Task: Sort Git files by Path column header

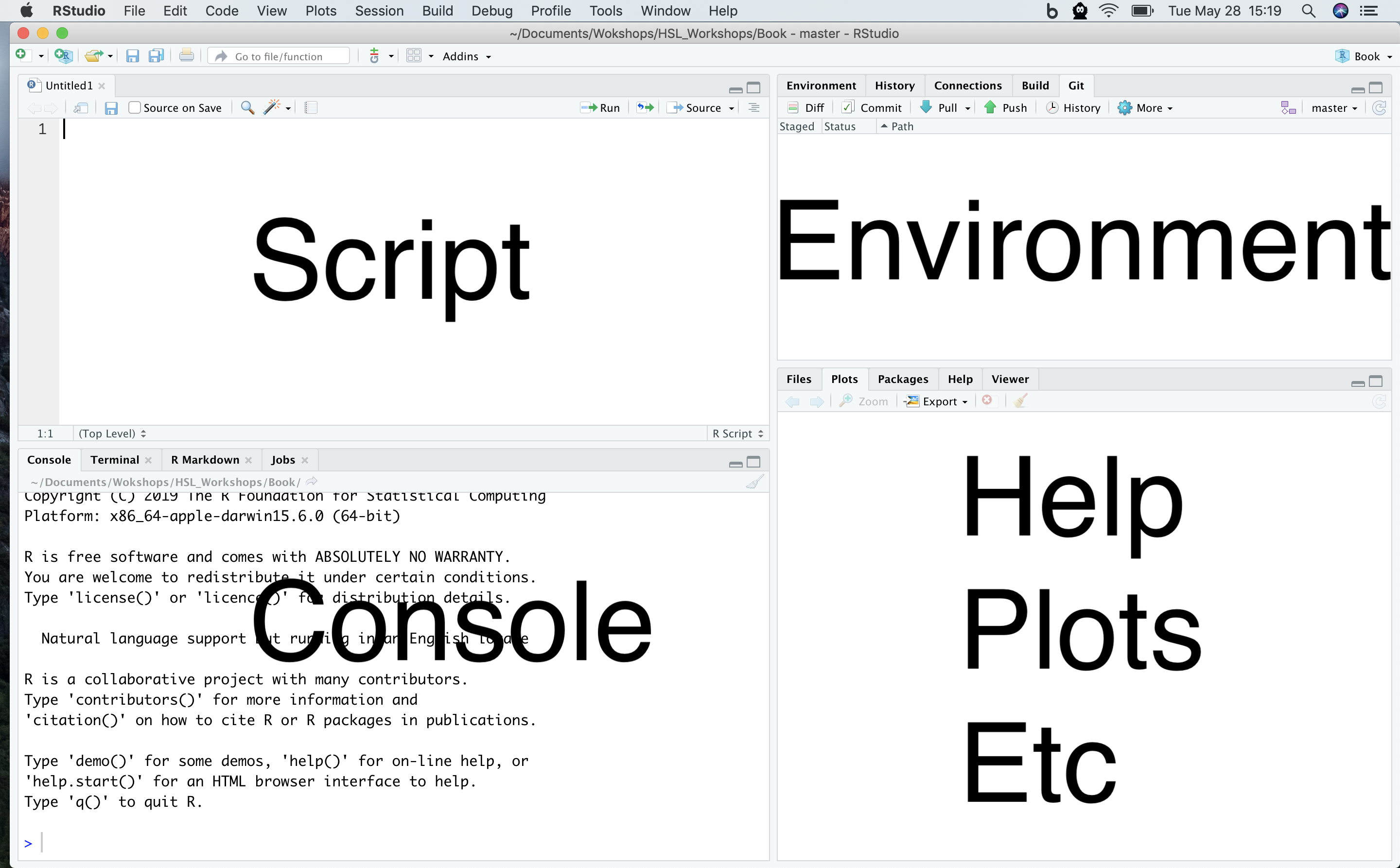Action: point(902,126)
